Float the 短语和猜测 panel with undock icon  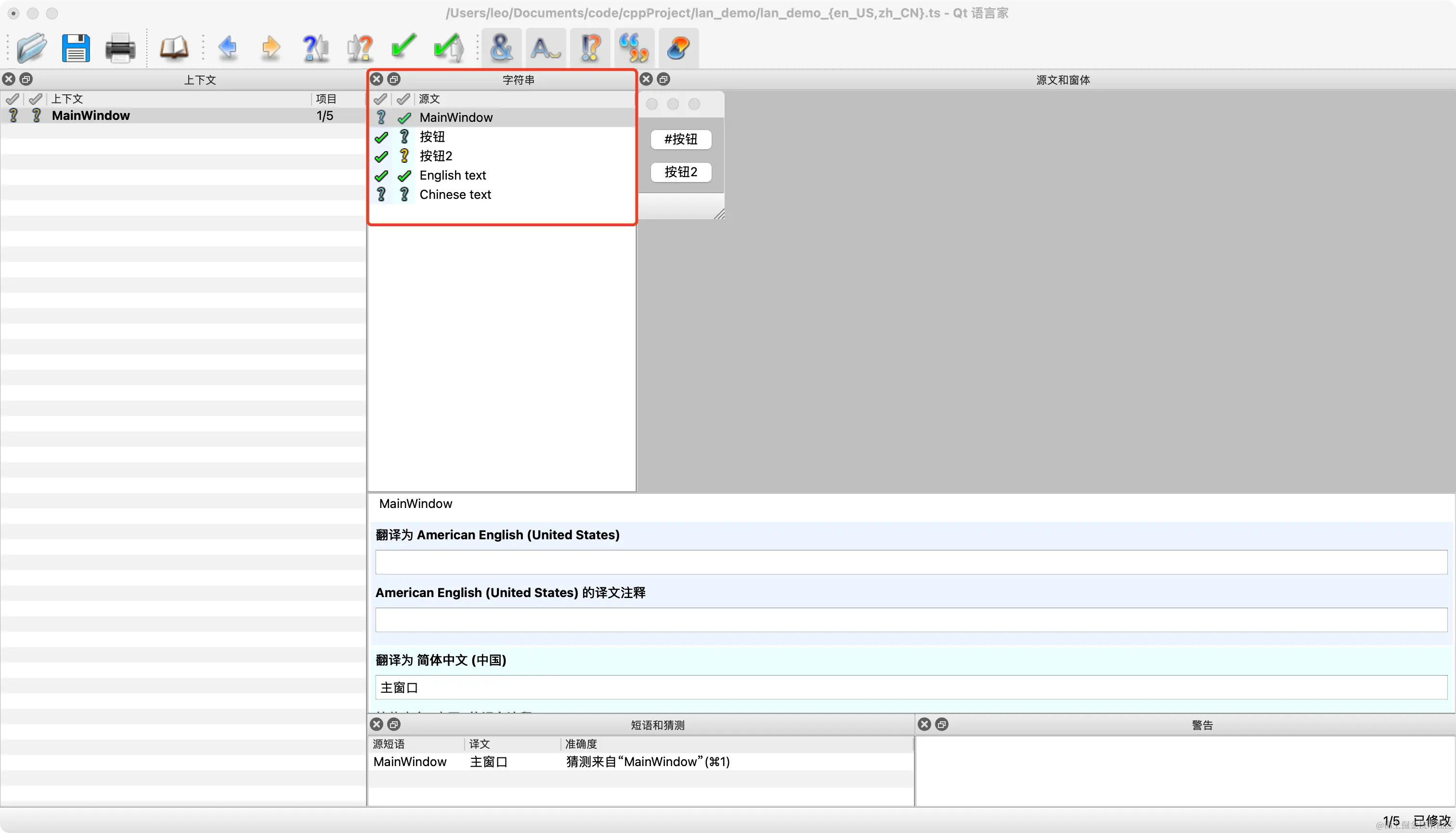click(x=394, y=724)
